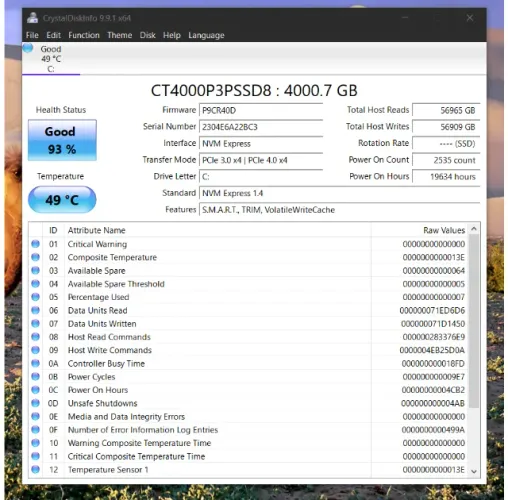The image size is (508, 500).
Task: Click status orb for Available Spare Threshold row
Action: tap(35, 284)
